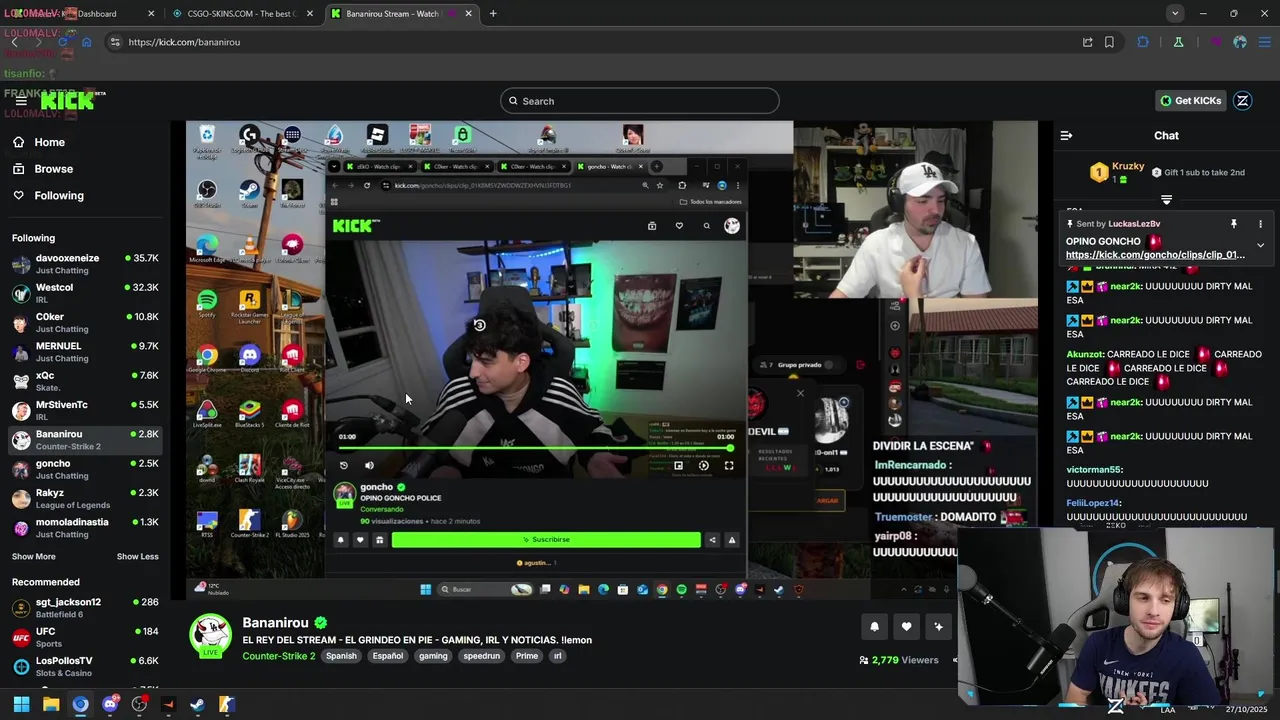Click the share page icon
This screenshot has height=720, width=1280.
tap(1087, 42)
